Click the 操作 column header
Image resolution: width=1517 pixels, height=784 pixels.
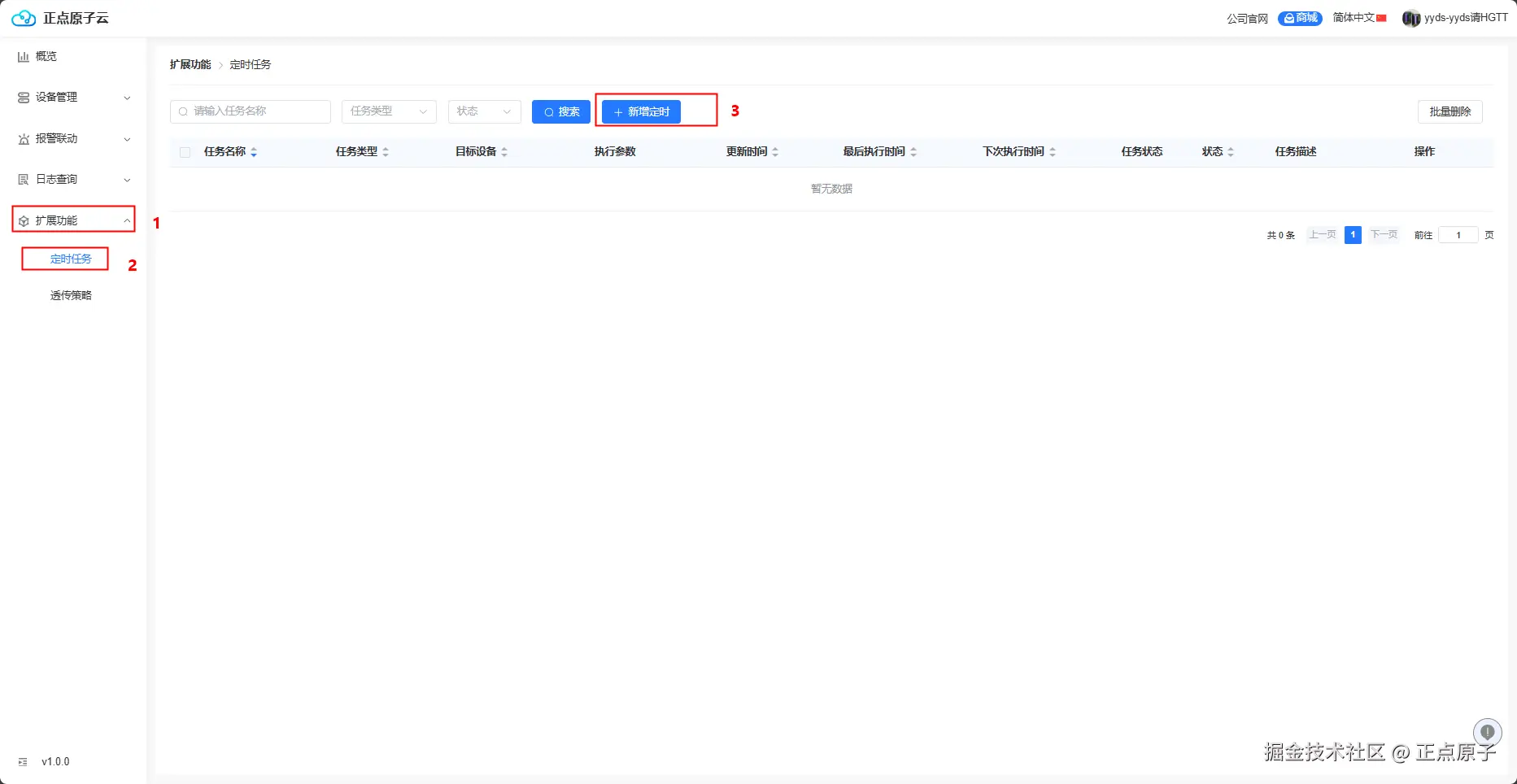coord(1424,152)
